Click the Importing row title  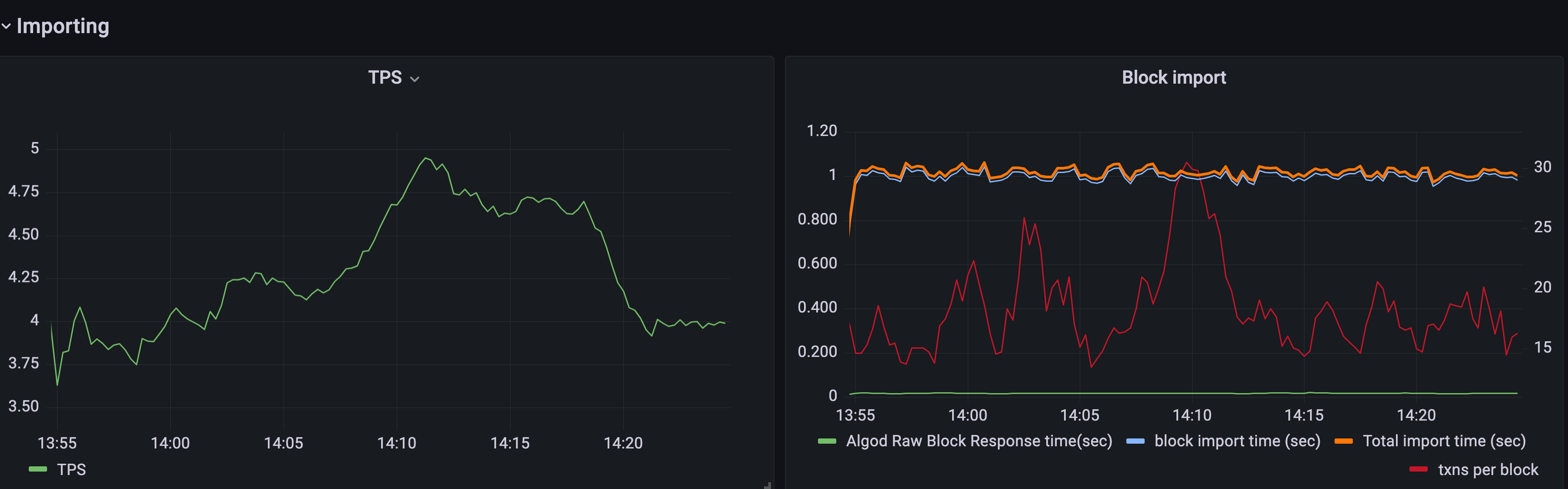point(63,26)
